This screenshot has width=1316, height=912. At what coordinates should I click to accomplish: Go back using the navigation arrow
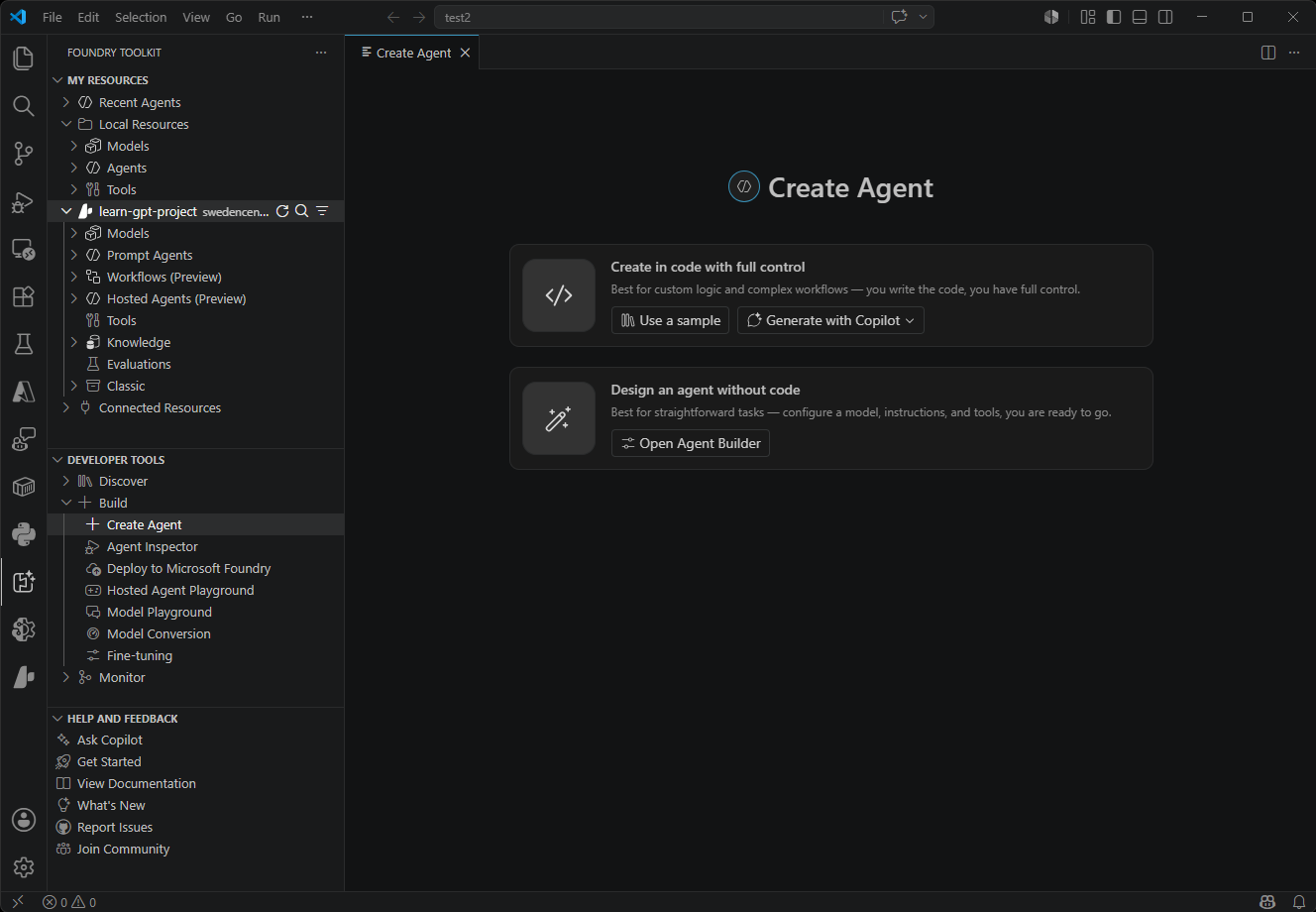(393, 17)
